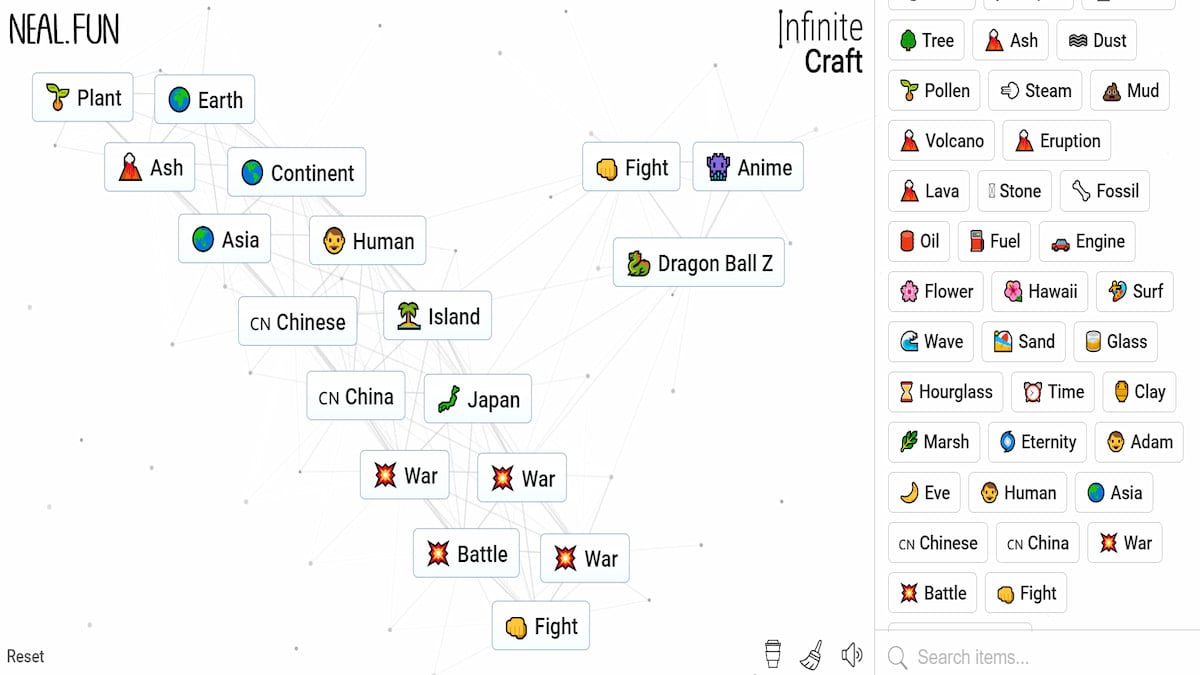Click the Continent element on the board
The image size is (1200, 675).
(296, 172)
